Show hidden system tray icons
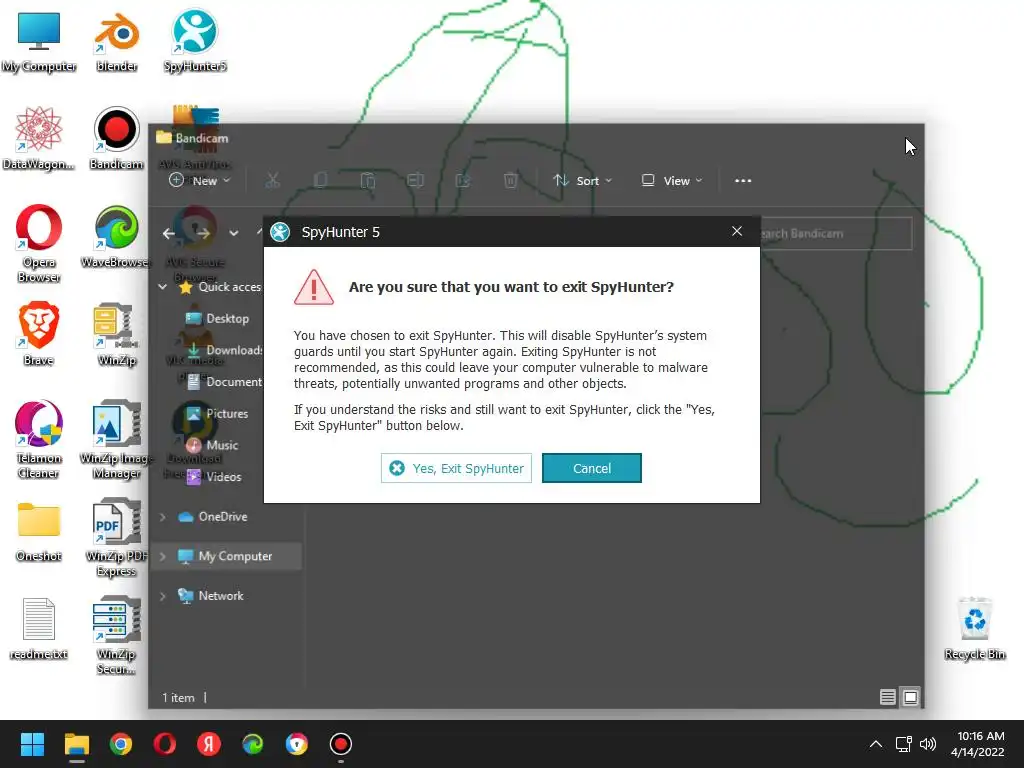The width and height of the screenshot is (1024, 768). tap(876, 744)
